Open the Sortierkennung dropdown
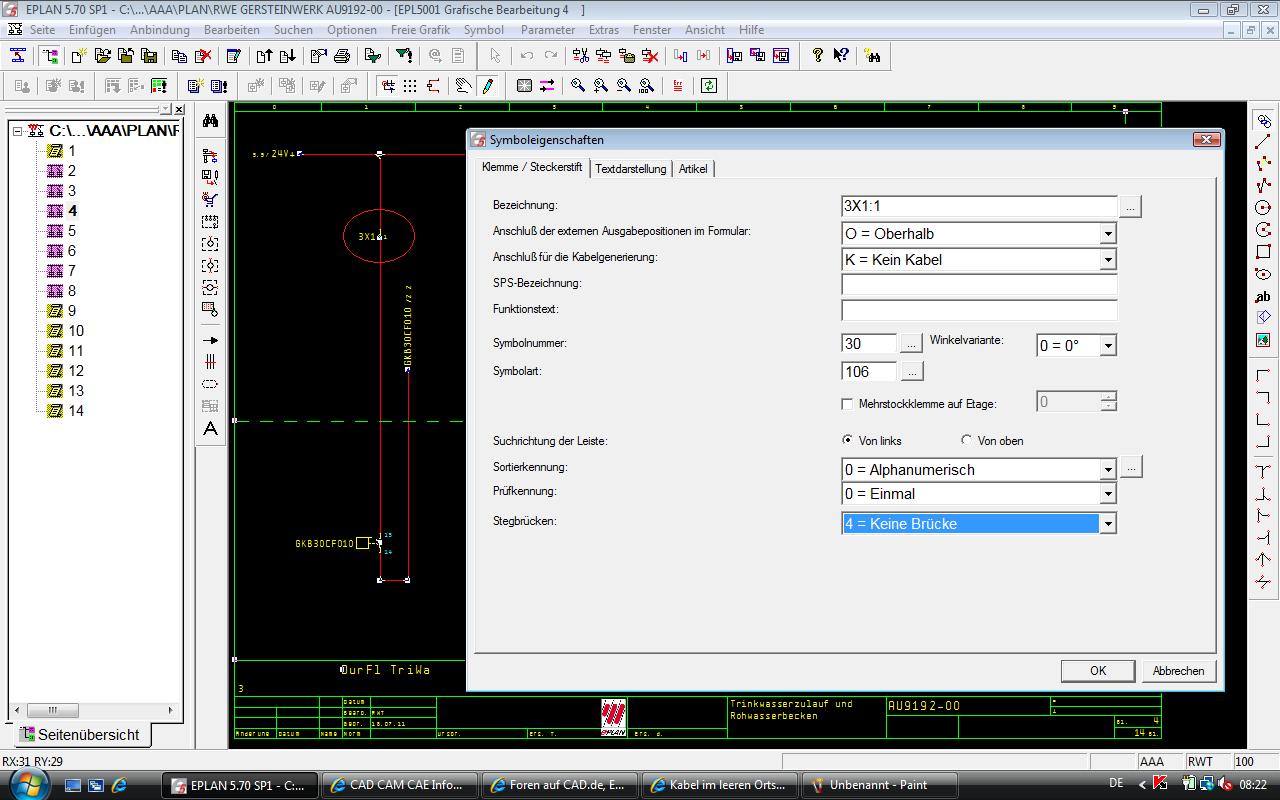Image resolution: width=1280 pixels, height=800 pixels. tap(1108, 470)
